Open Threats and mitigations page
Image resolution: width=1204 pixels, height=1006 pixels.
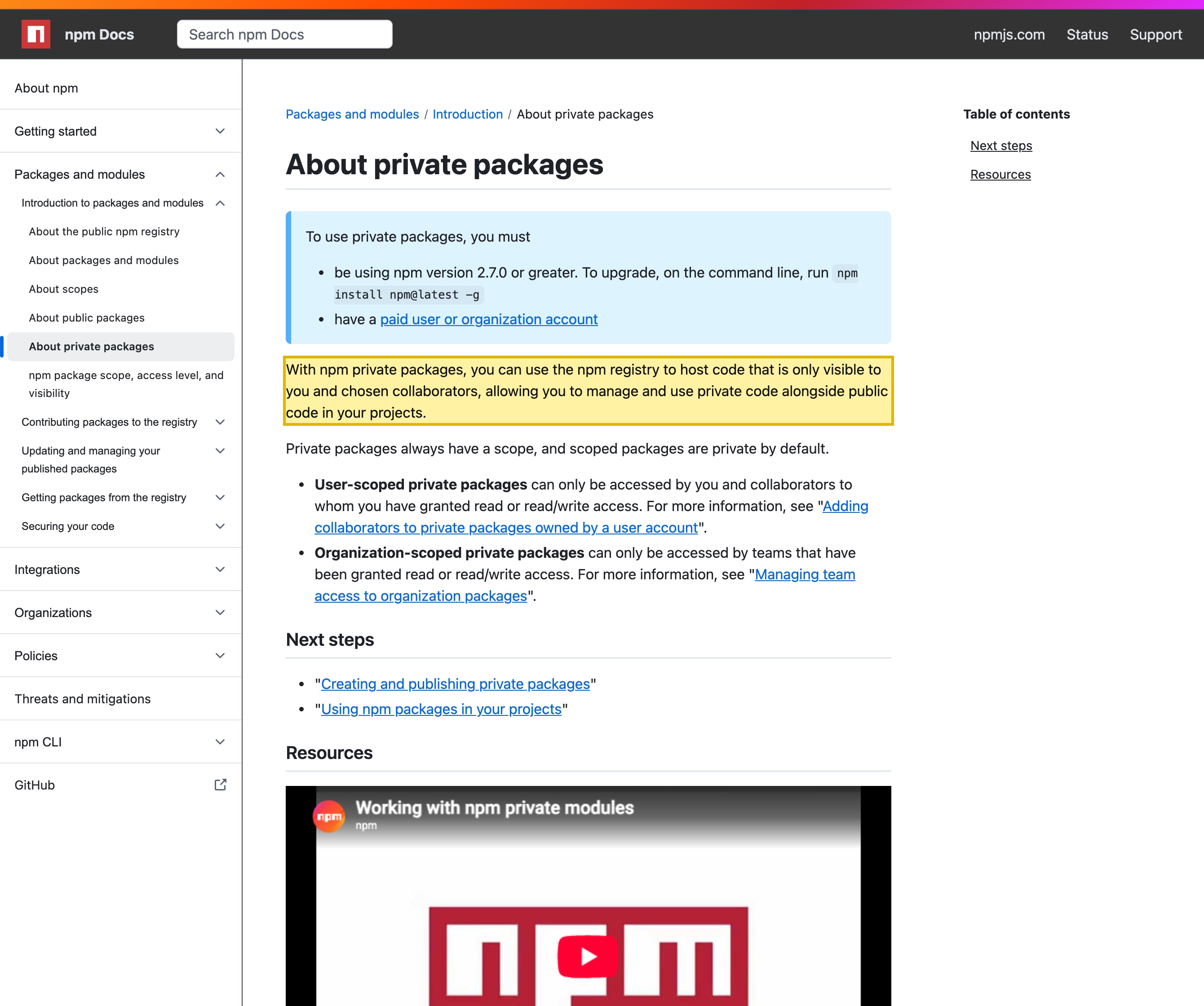[83, 699]
